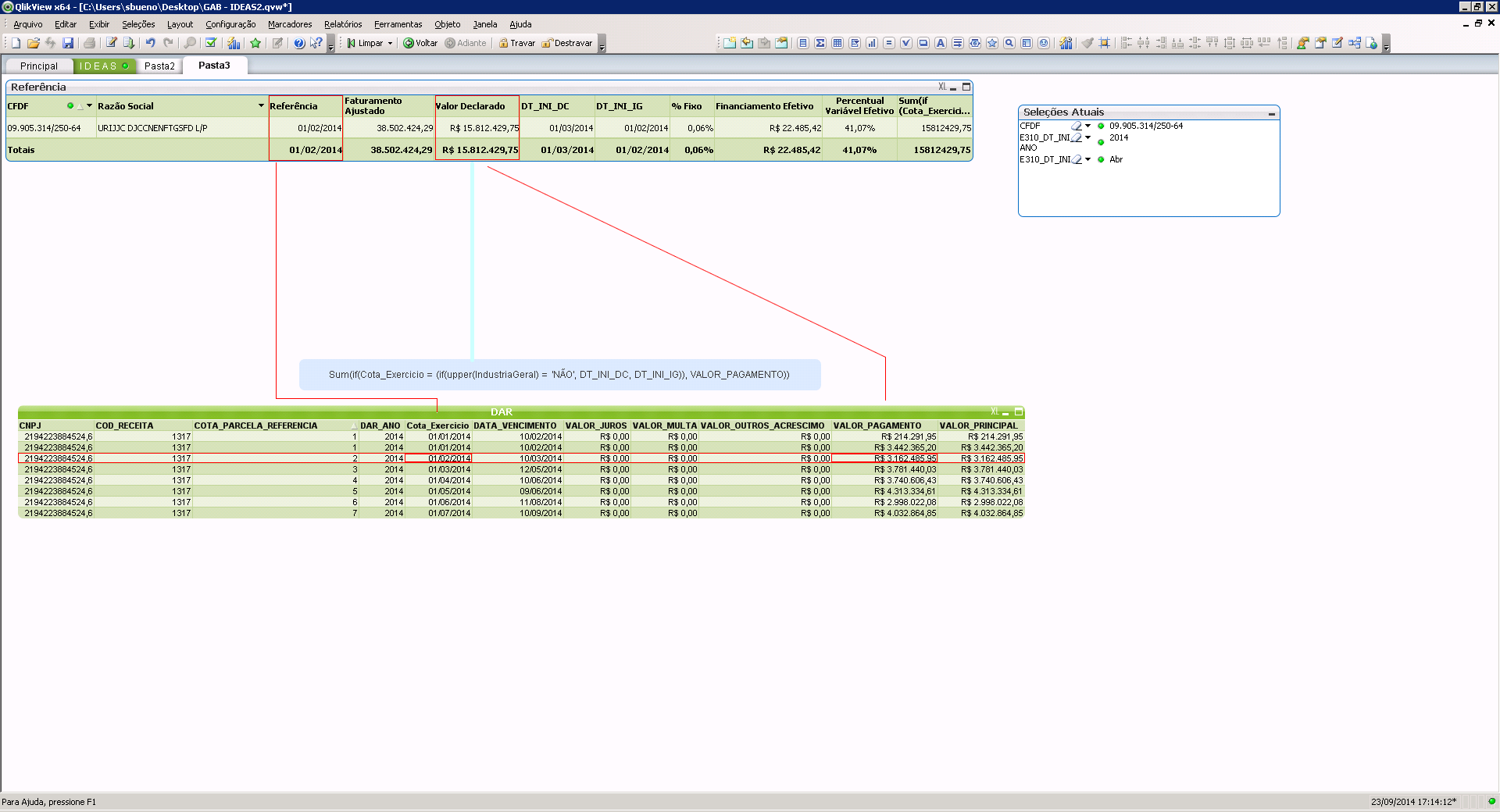Save the document with the floppy disk icon
Image resolution: width=1500 pixels, height=812 pixels.
coord(68,43)
